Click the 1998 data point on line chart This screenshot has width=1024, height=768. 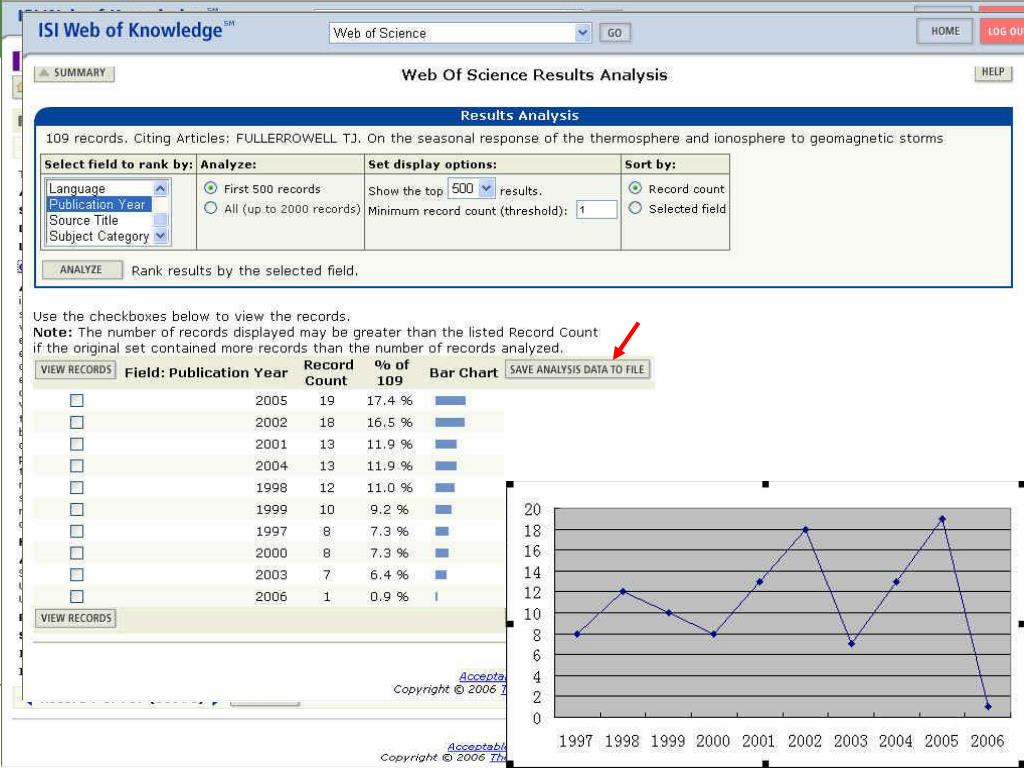pyautogui.click(x=623, y=592)
